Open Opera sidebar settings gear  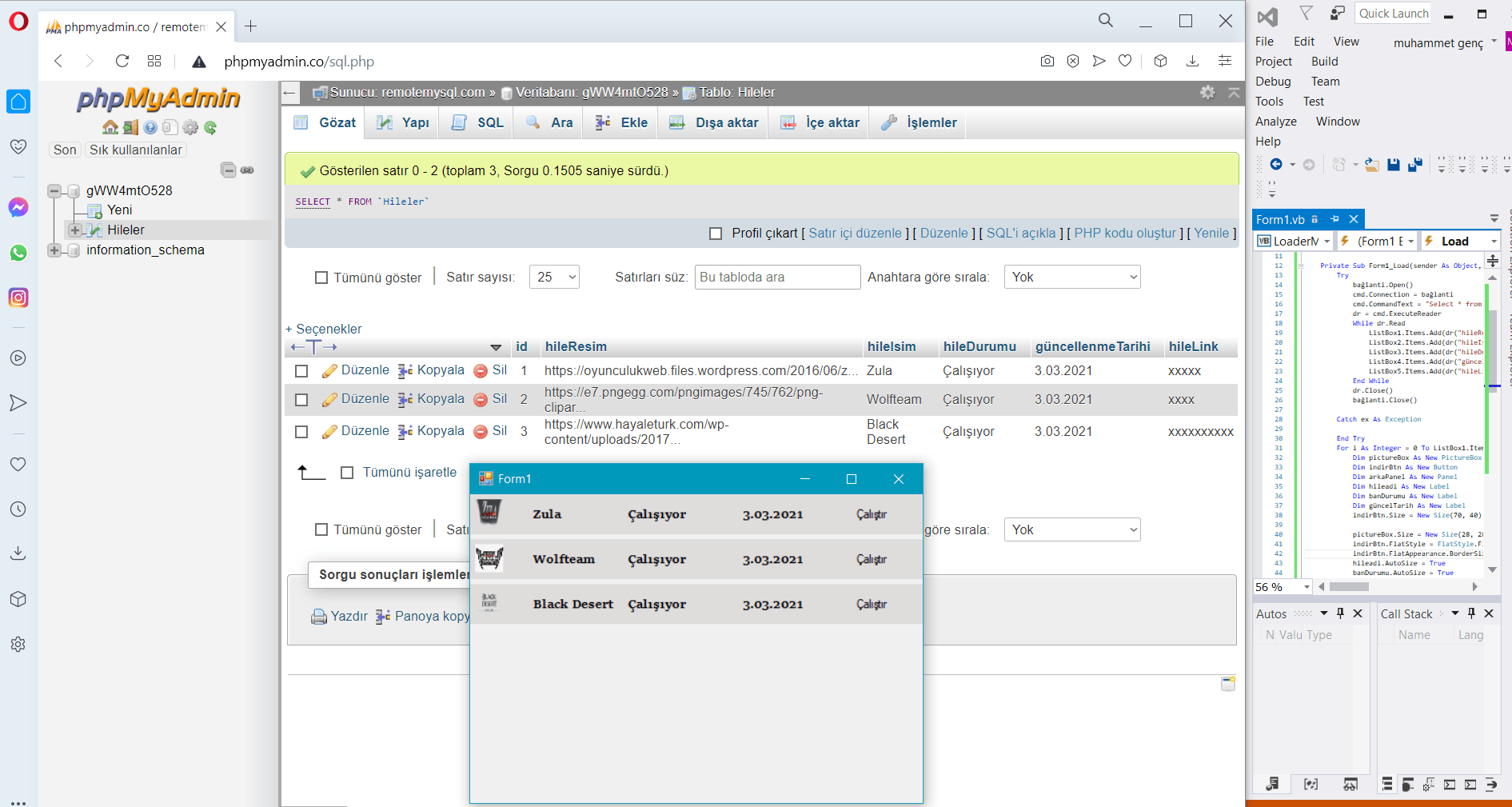pyautogui.click(x=18, y=644)
